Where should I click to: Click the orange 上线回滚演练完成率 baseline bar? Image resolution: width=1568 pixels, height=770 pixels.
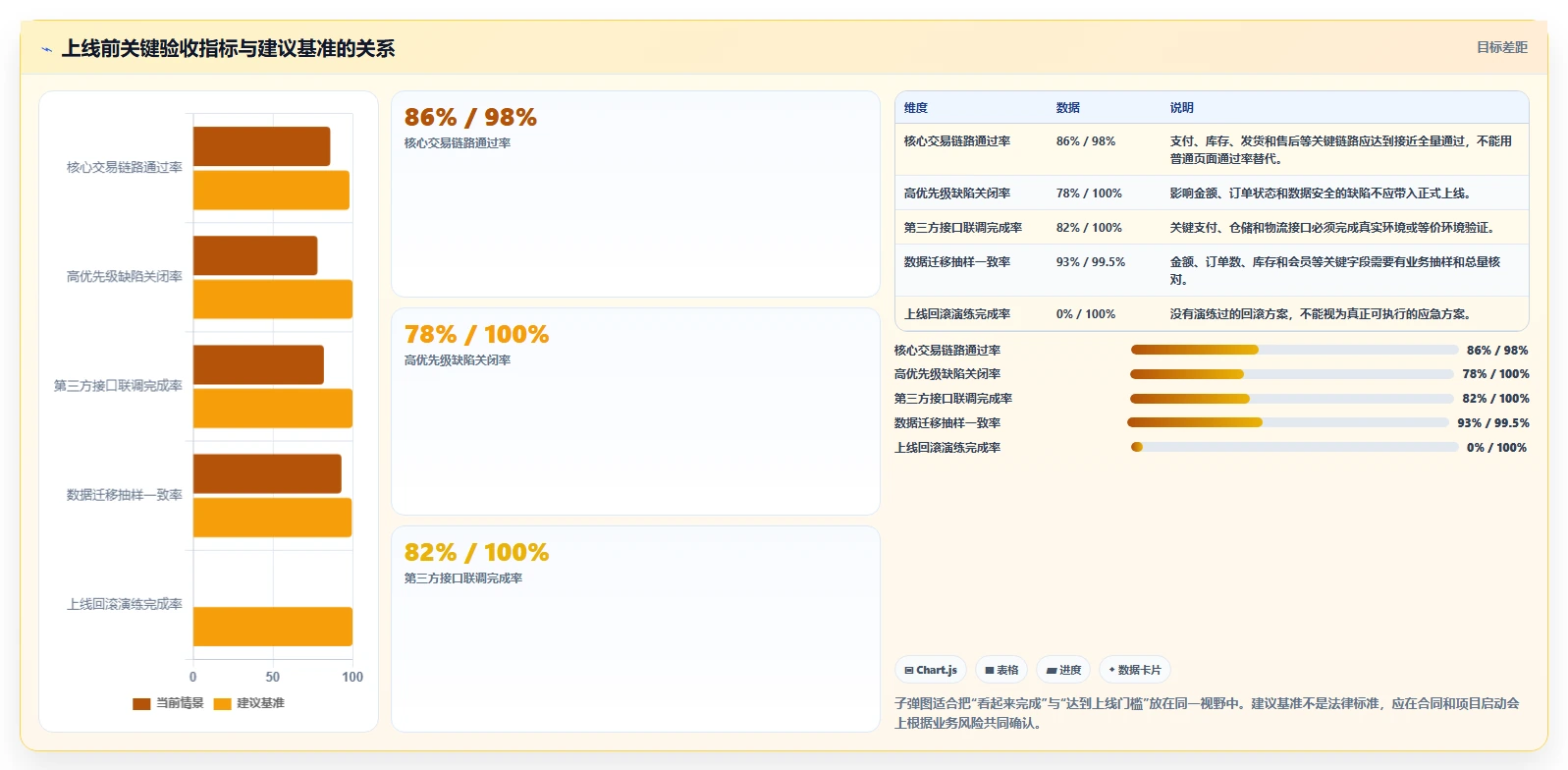[273, 627]
